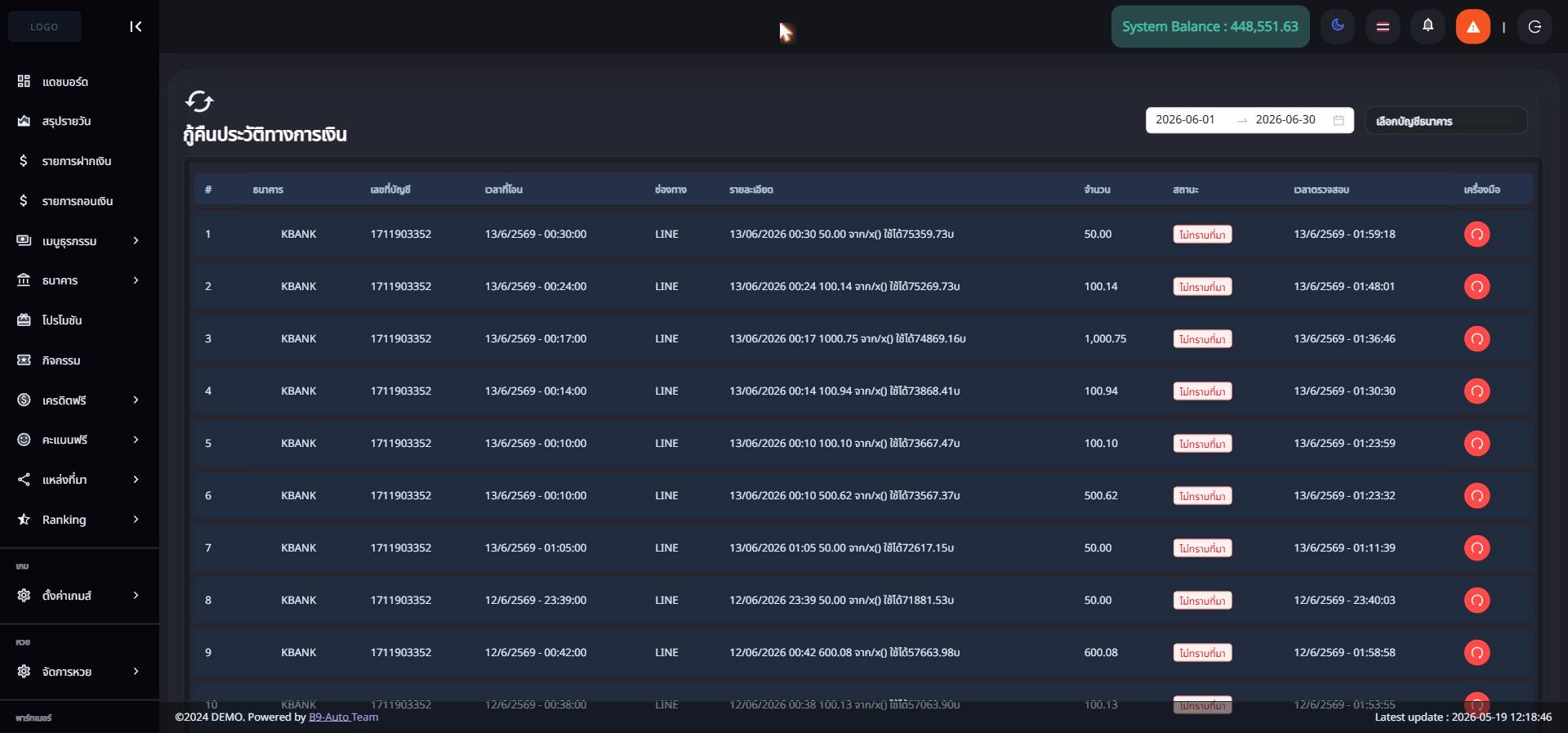Click the free points smiley icon
Image resolution: width=1568 pixels, height=733 pixels.
tap(24, 439)
